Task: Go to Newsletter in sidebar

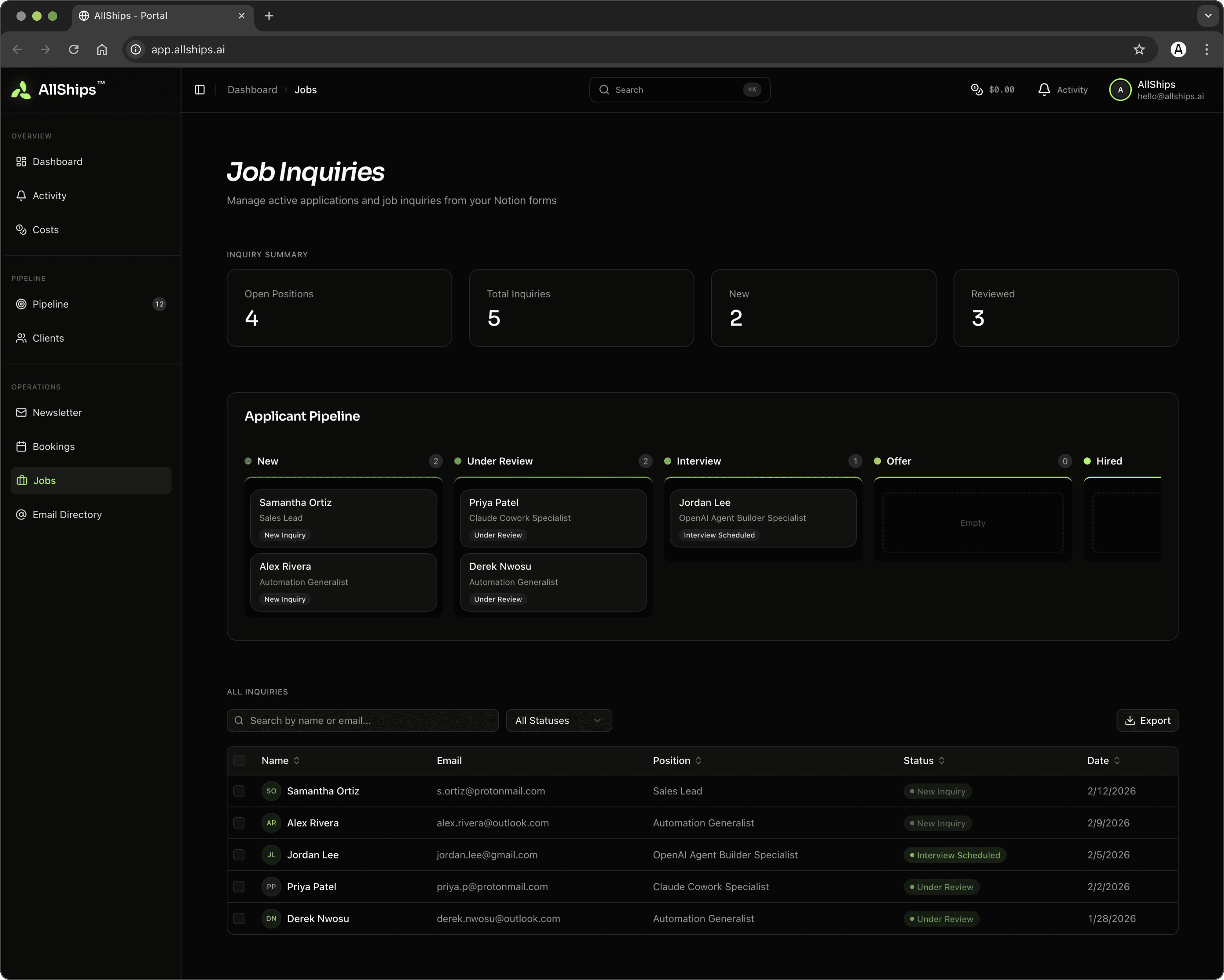Action: pos(57,412)
